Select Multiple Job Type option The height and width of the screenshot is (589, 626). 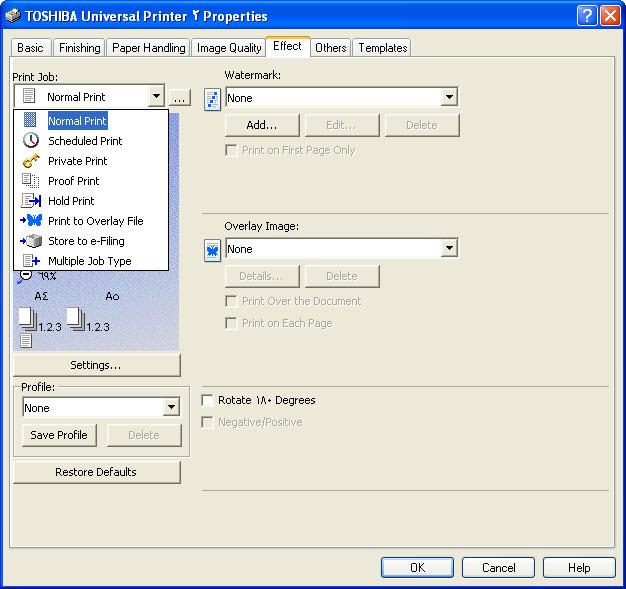point(91,261)
